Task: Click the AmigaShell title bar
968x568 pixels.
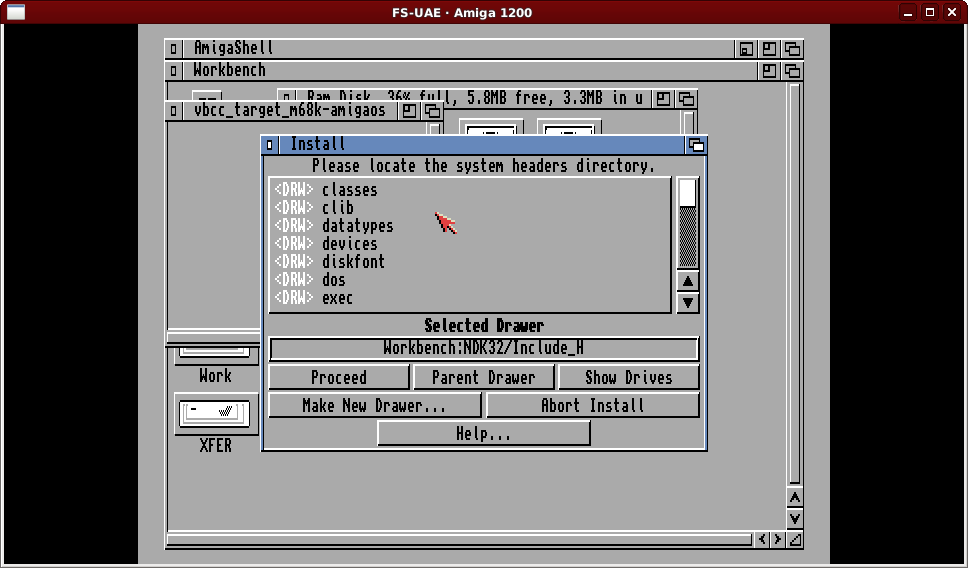Action: pos(457,49)
